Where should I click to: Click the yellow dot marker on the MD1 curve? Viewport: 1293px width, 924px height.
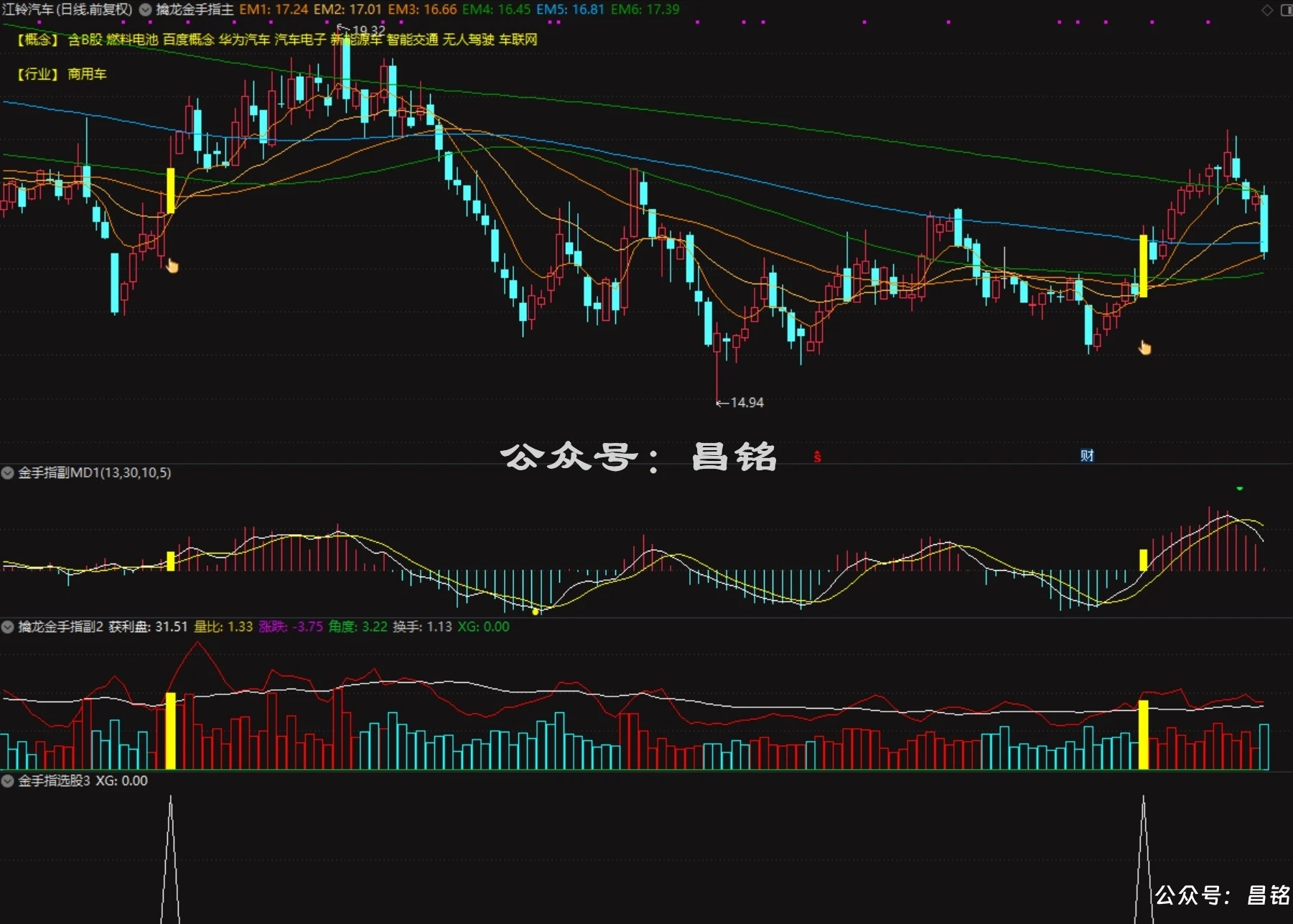coord(536,612)
